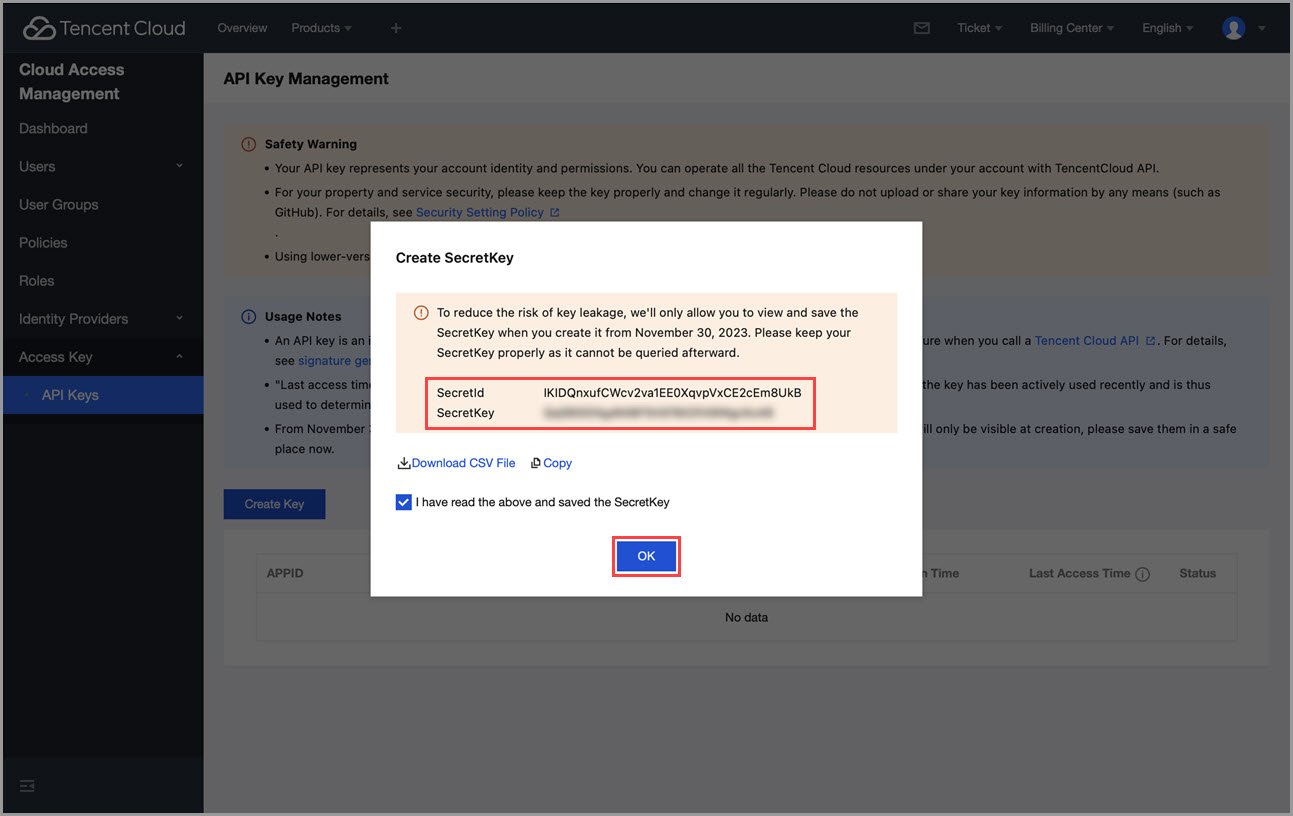The height and width of the screenshot is (816, 1293).
Task: Open the Billing Center dropdown
Action: [1072, 28]
